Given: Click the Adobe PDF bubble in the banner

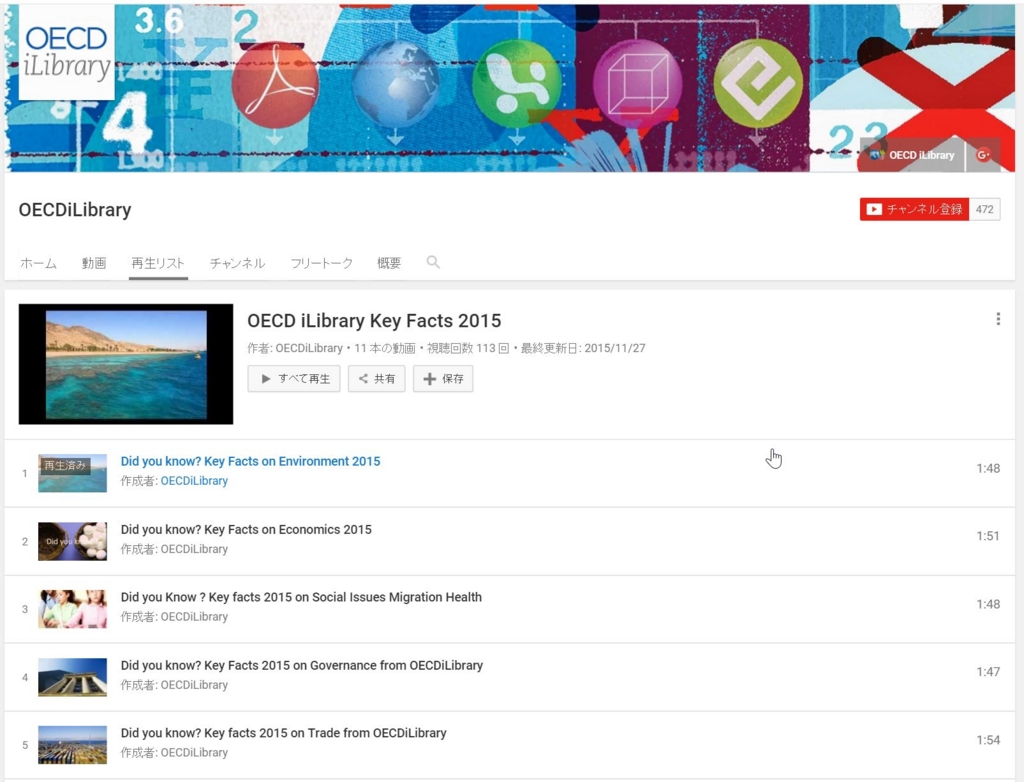Looking at the screenshot, I should [x=275, y=85].
